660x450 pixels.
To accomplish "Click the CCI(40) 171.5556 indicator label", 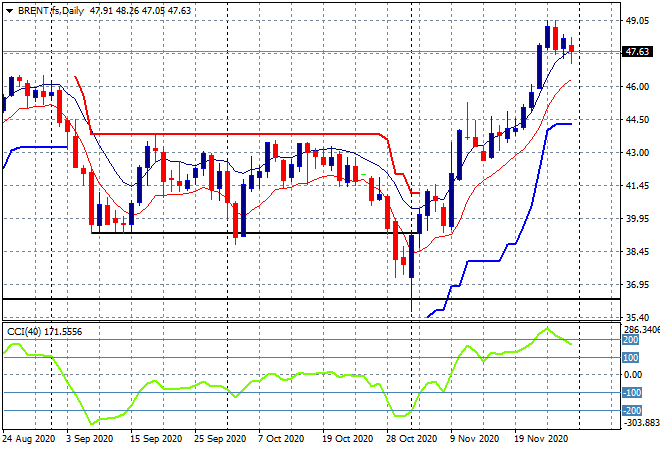I will [45, 332].
